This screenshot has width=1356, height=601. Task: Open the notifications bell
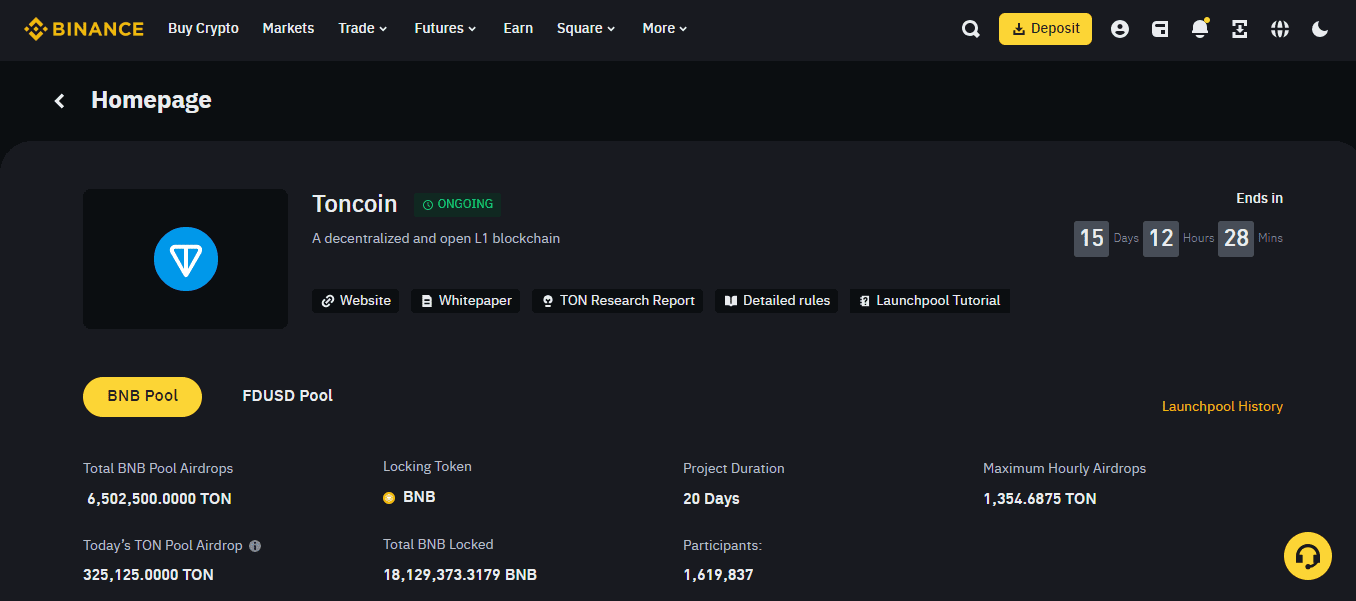point(1200,29)
